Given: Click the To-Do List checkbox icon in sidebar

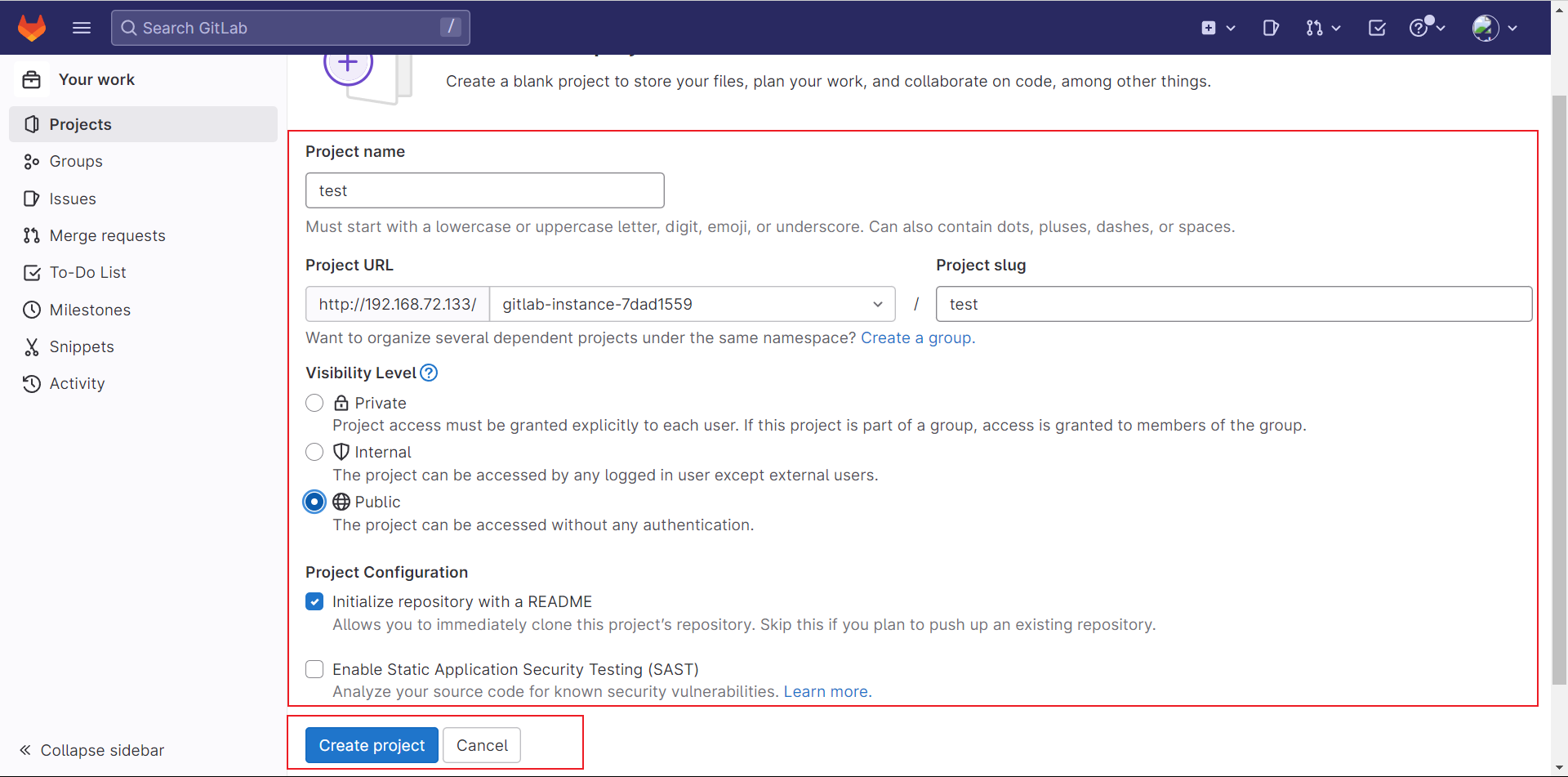Looking at the screenshot, I should click(32, 273).
